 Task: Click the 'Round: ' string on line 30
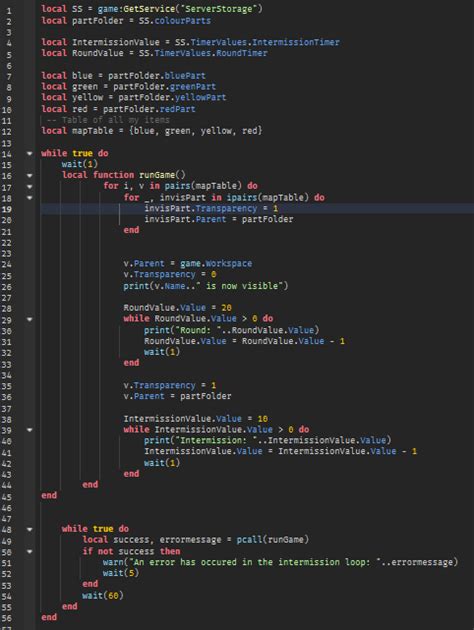200,330
